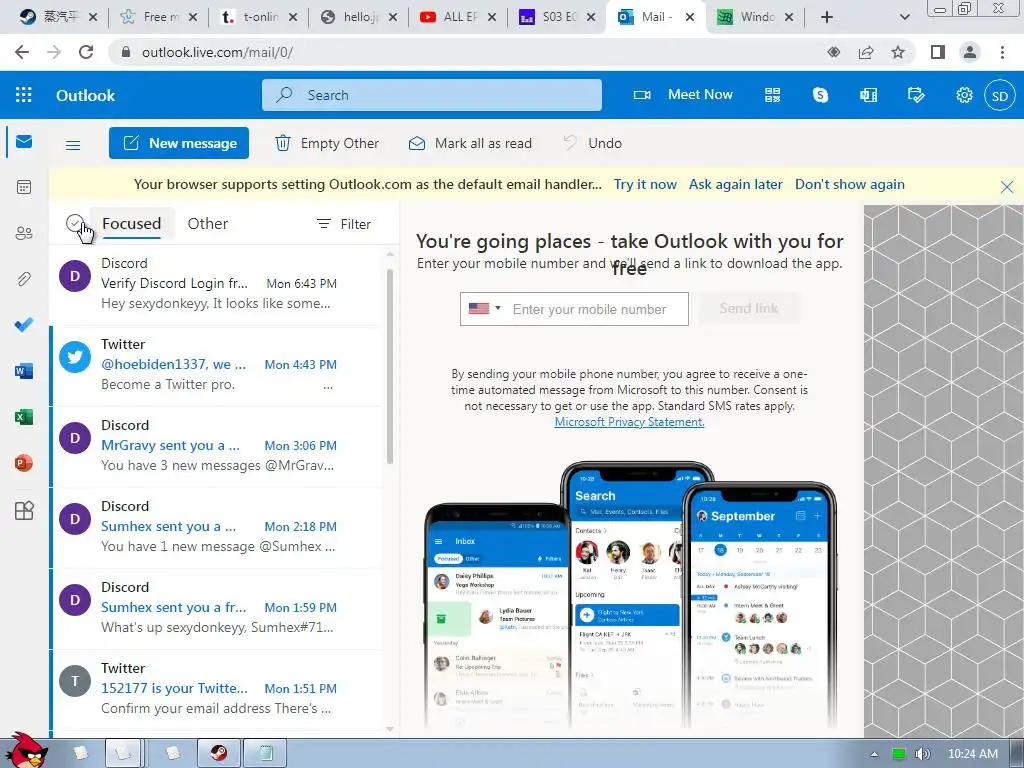Switch to the Other inbox tab
The height and width of the screenshot is (768, 1024).
(x=208, y=224)
